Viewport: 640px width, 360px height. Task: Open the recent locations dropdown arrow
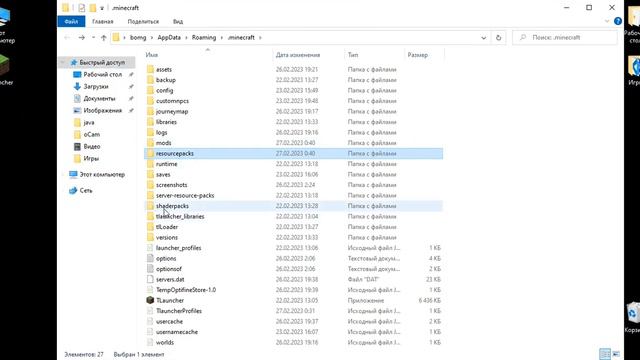93,38
